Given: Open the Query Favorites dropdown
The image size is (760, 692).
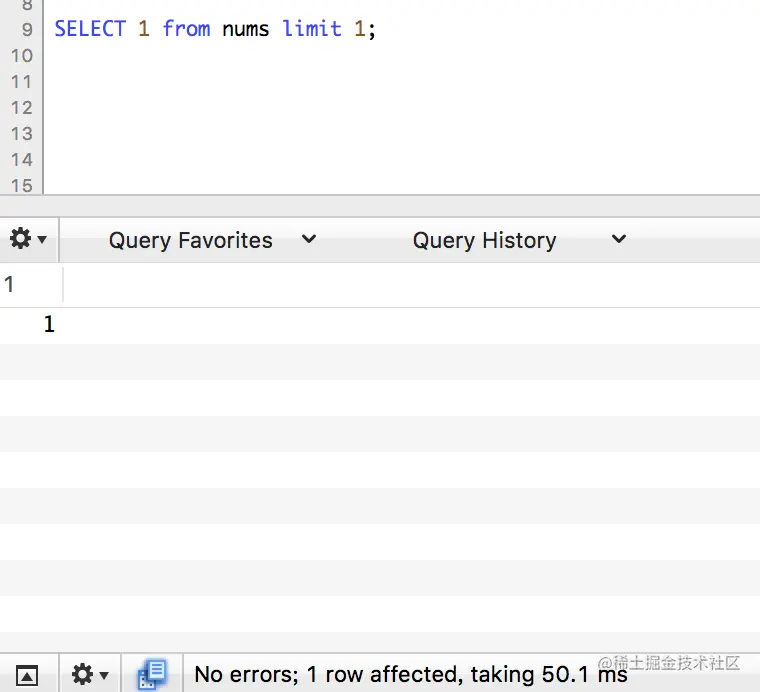Looking at the screenshot, I should click(x=212, y=240).
